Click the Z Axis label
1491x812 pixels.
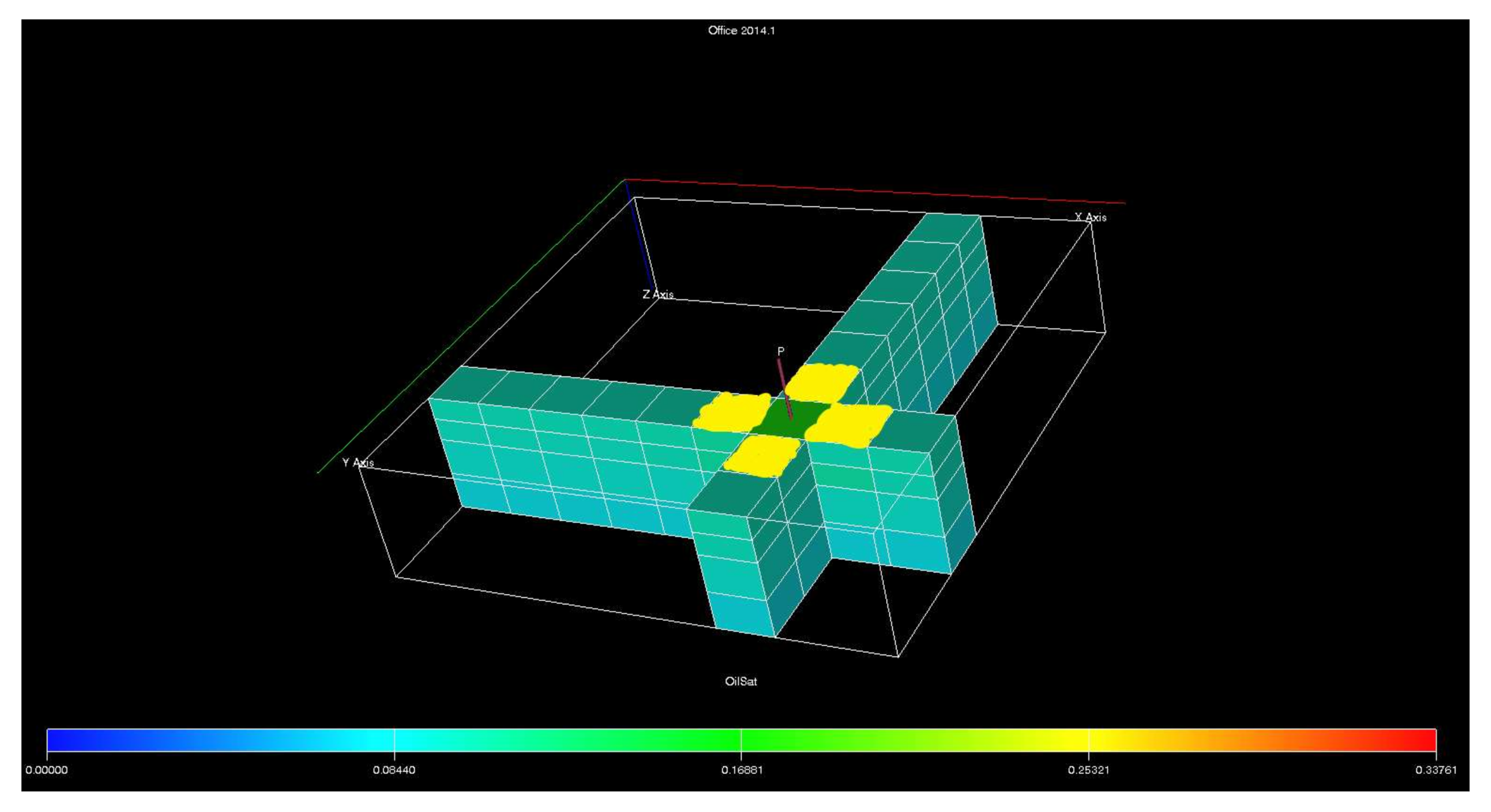(x=658, y=294)
